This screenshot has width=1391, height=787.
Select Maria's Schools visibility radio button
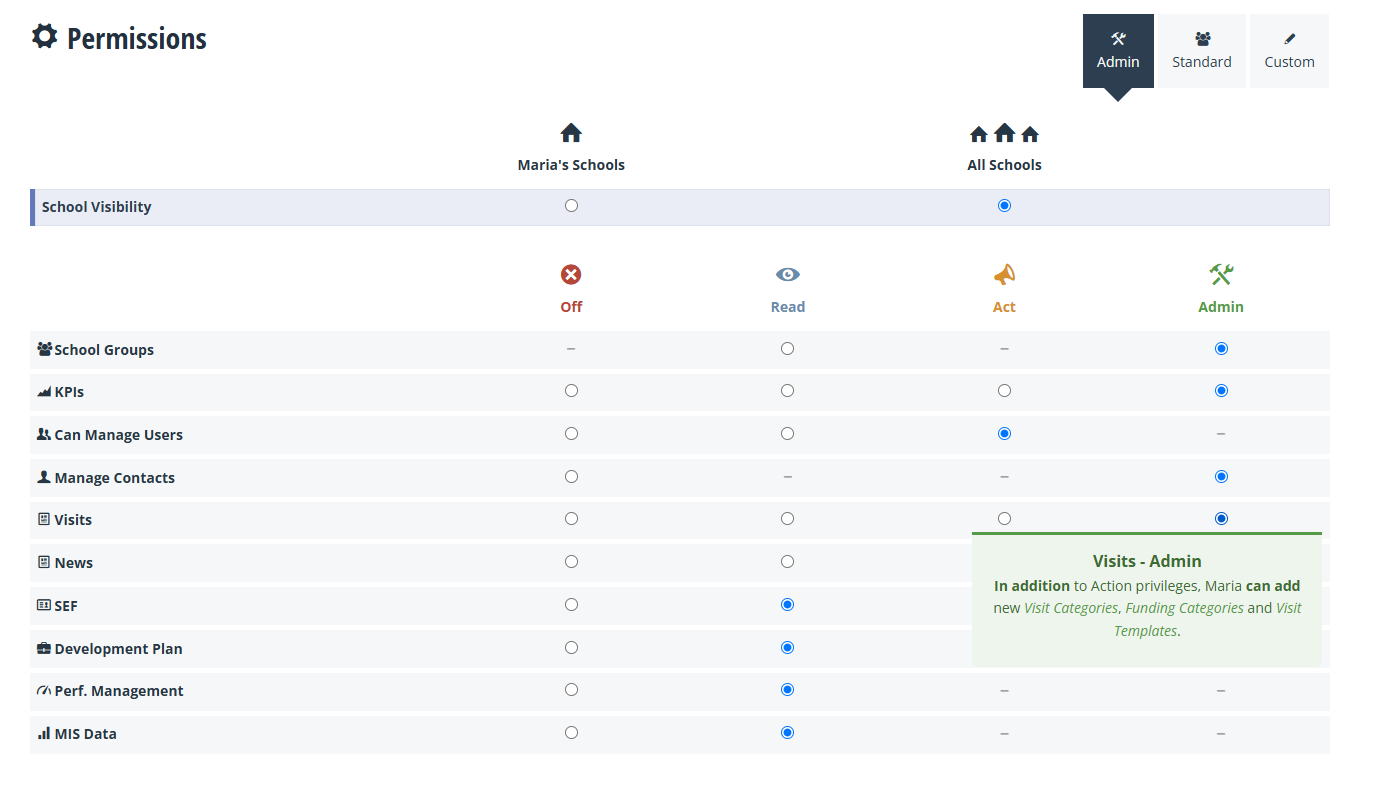[x=571, y=206]
